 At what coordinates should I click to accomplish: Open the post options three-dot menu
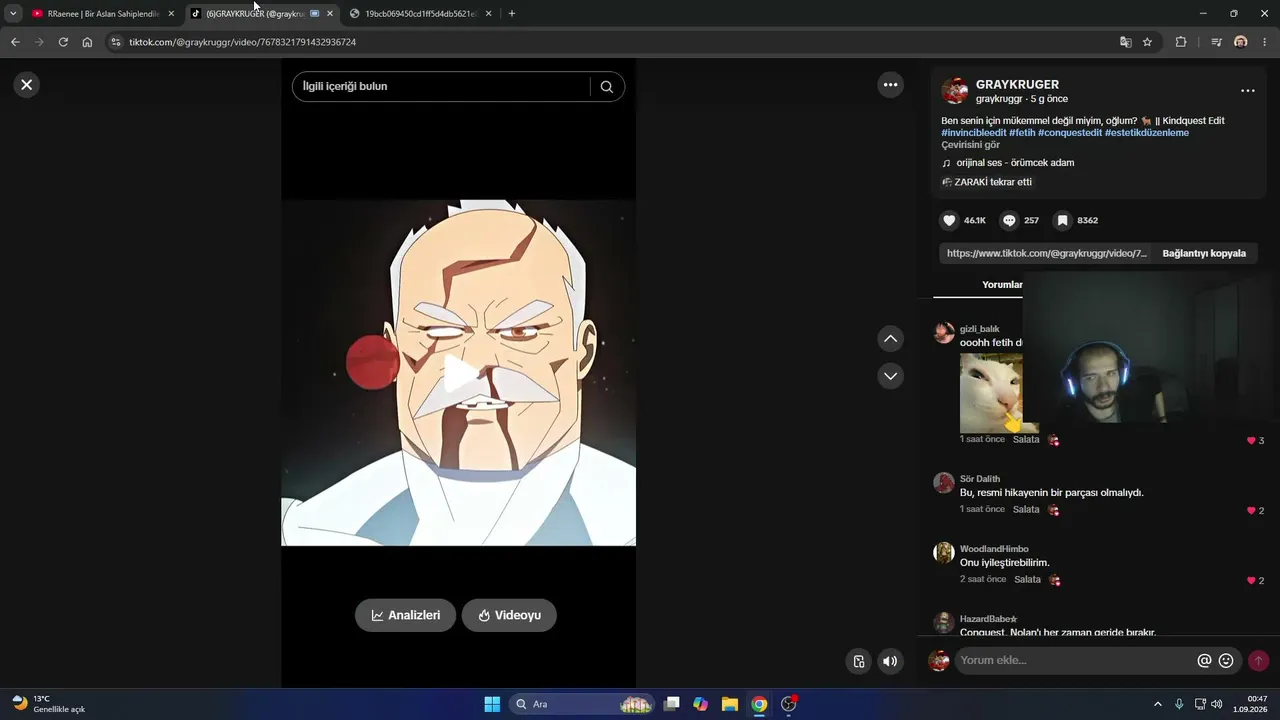point(1247,91)
